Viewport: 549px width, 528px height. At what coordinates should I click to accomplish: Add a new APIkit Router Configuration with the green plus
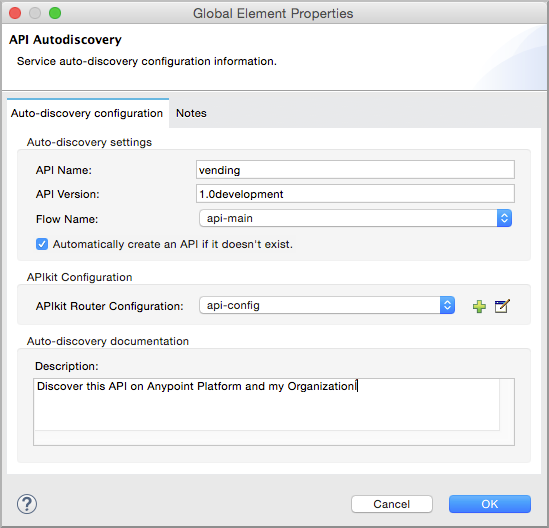[479, 306]
